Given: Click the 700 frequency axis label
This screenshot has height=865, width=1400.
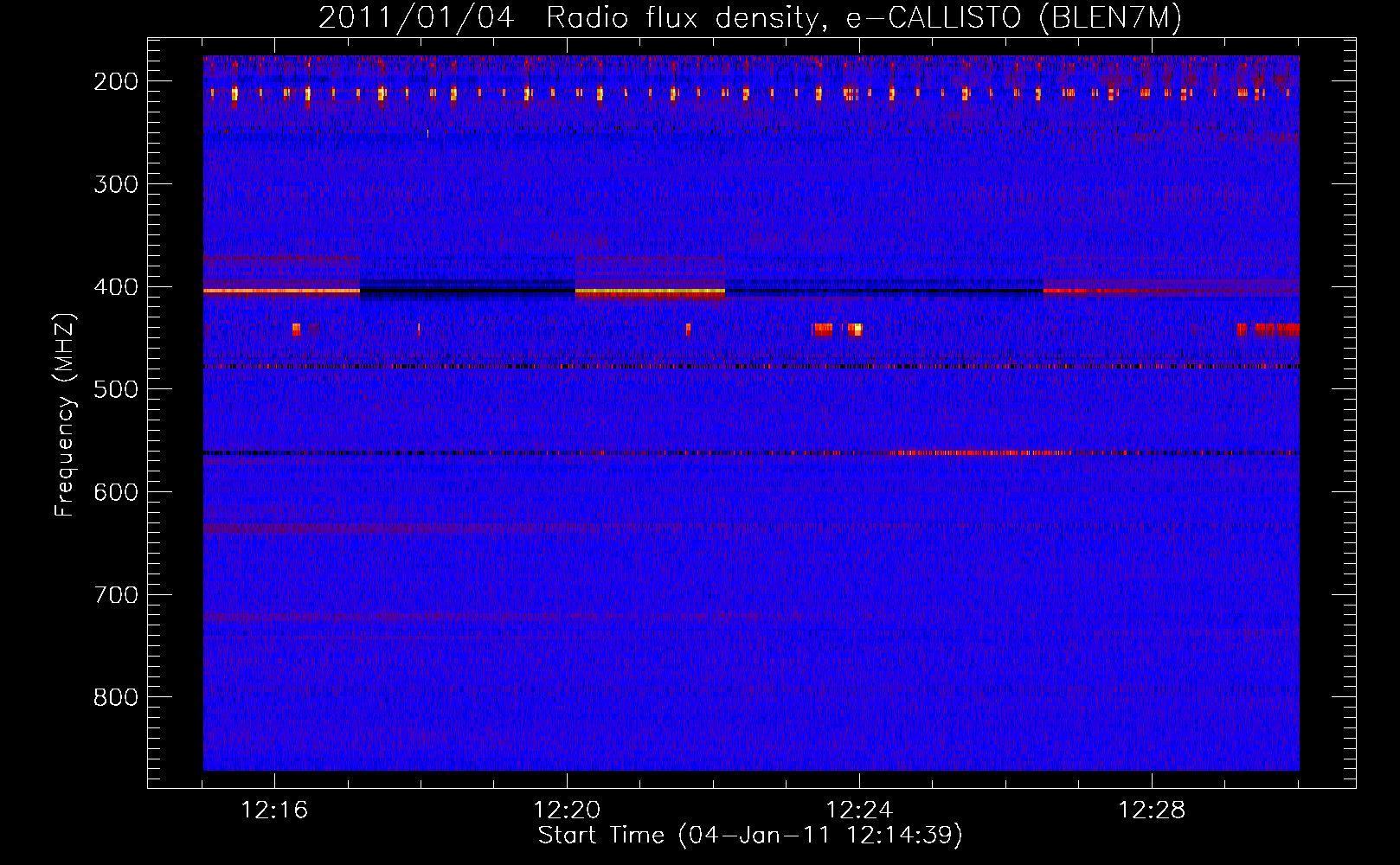Looking at the screenshot, I should [116, 595].
